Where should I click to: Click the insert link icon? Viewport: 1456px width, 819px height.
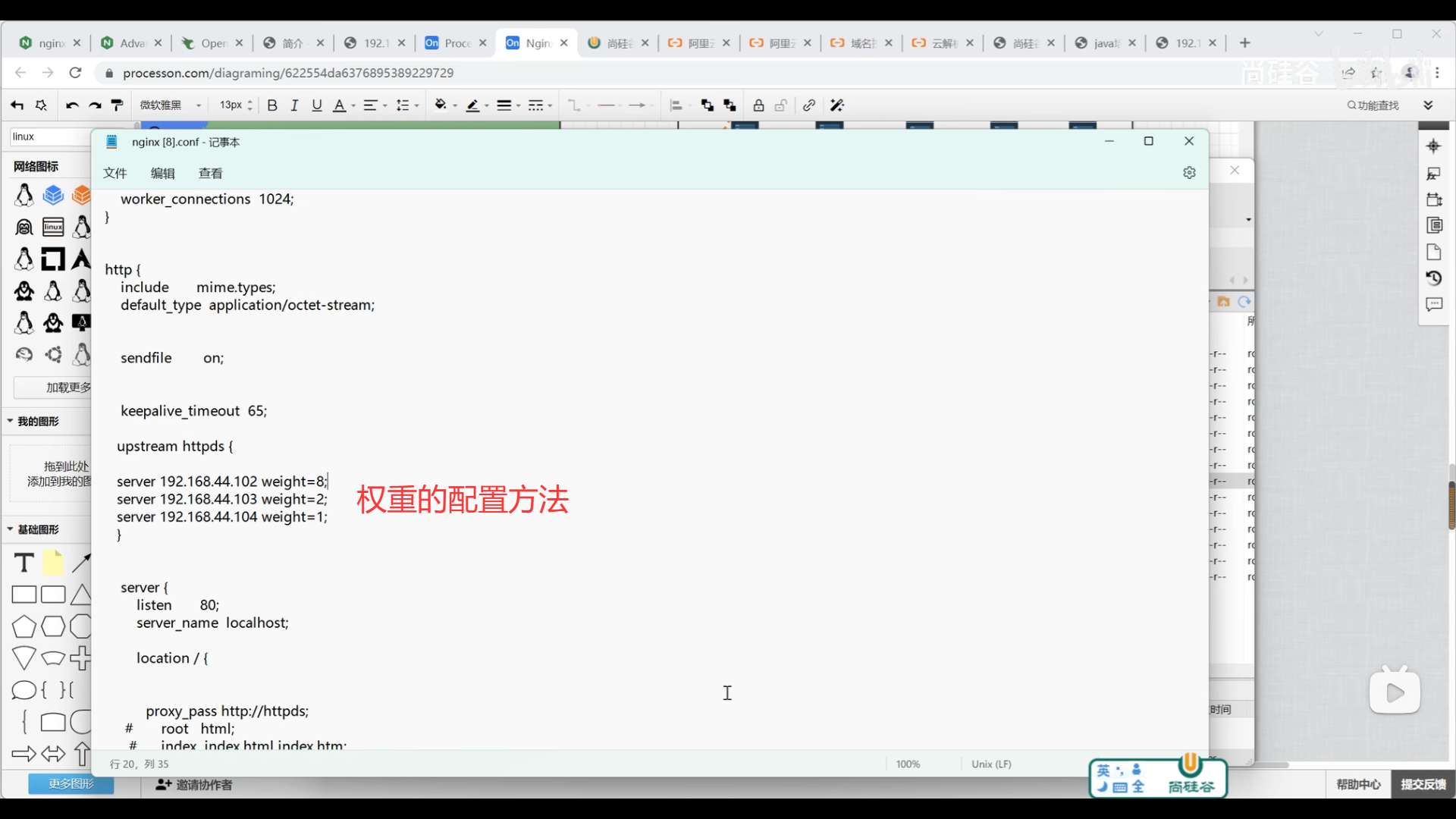809,105
